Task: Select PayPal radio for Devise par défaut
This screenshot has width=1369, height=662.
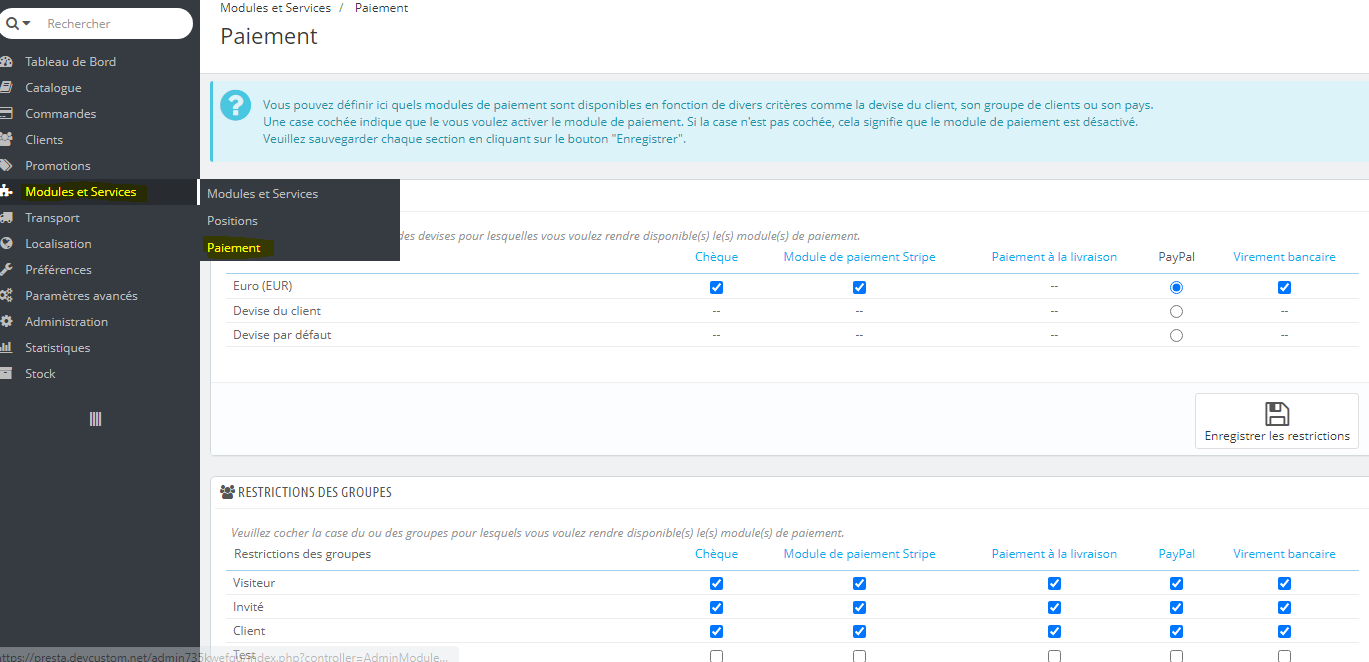Action: (1176, 335)
